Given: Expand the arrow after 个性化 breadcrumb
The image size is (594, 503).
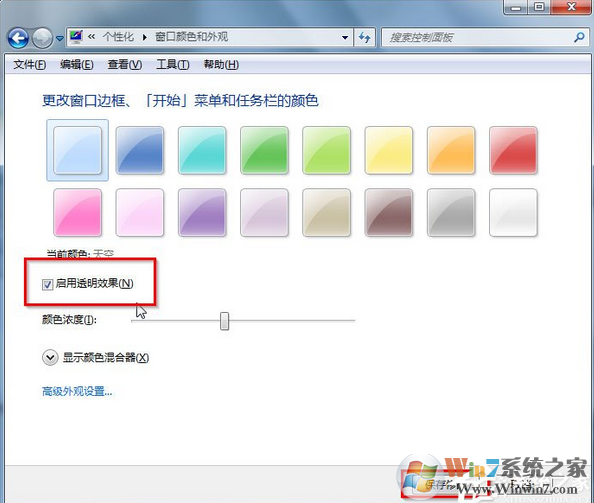Looking at the screenshot, I should (145, 37).
